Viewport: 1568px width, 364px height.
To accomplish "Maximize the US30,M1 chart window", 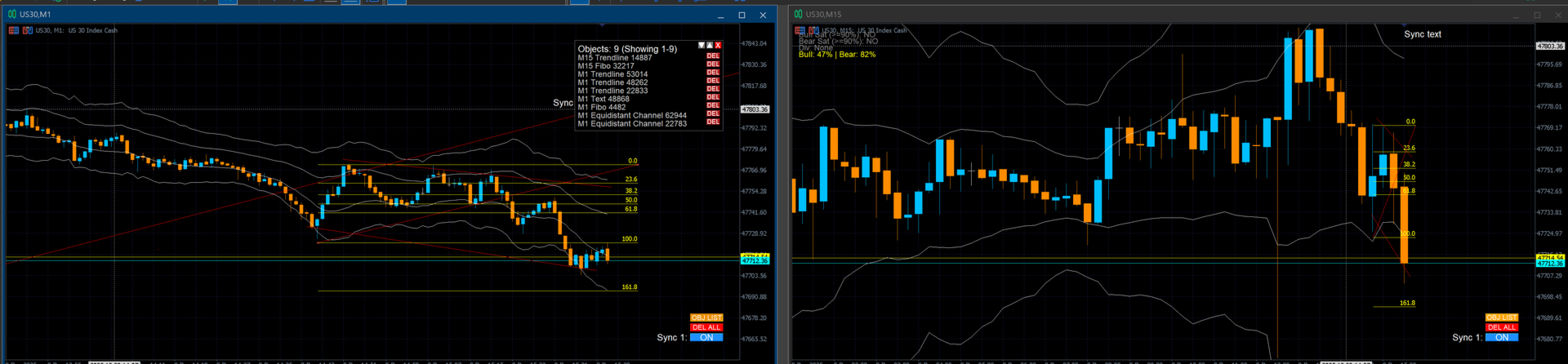I will [742, 15].
